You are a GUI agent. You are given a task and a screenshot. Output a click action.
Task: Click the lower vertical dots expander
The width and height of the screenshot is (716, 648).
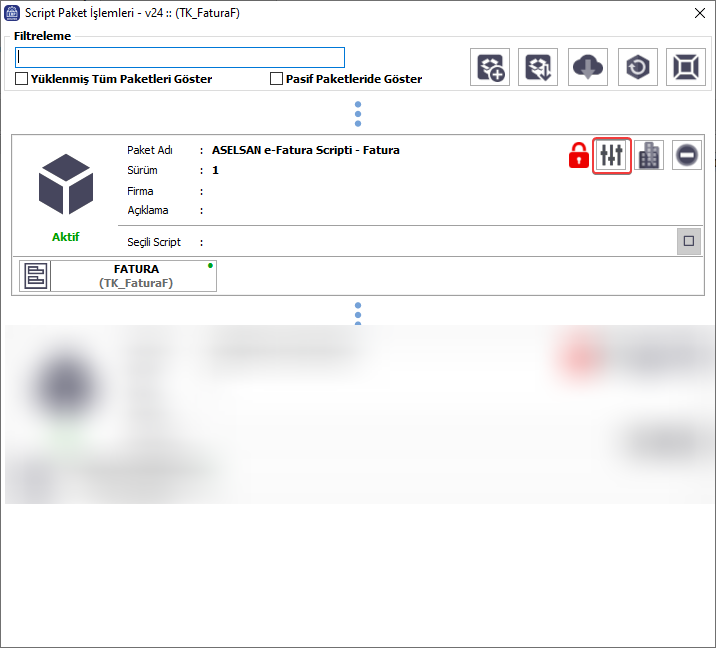(358, 313)
